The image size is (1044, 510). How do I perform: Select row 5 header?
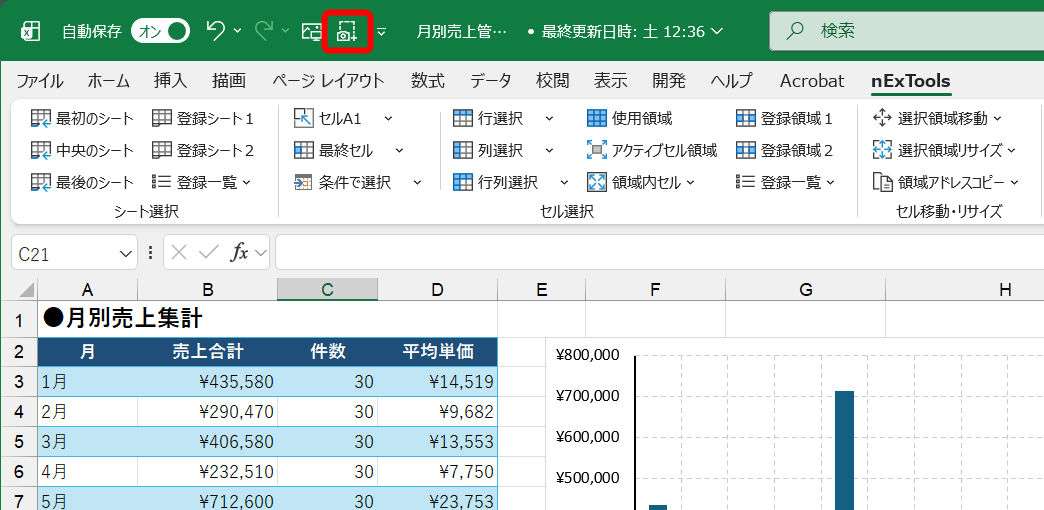click(19, 441)
